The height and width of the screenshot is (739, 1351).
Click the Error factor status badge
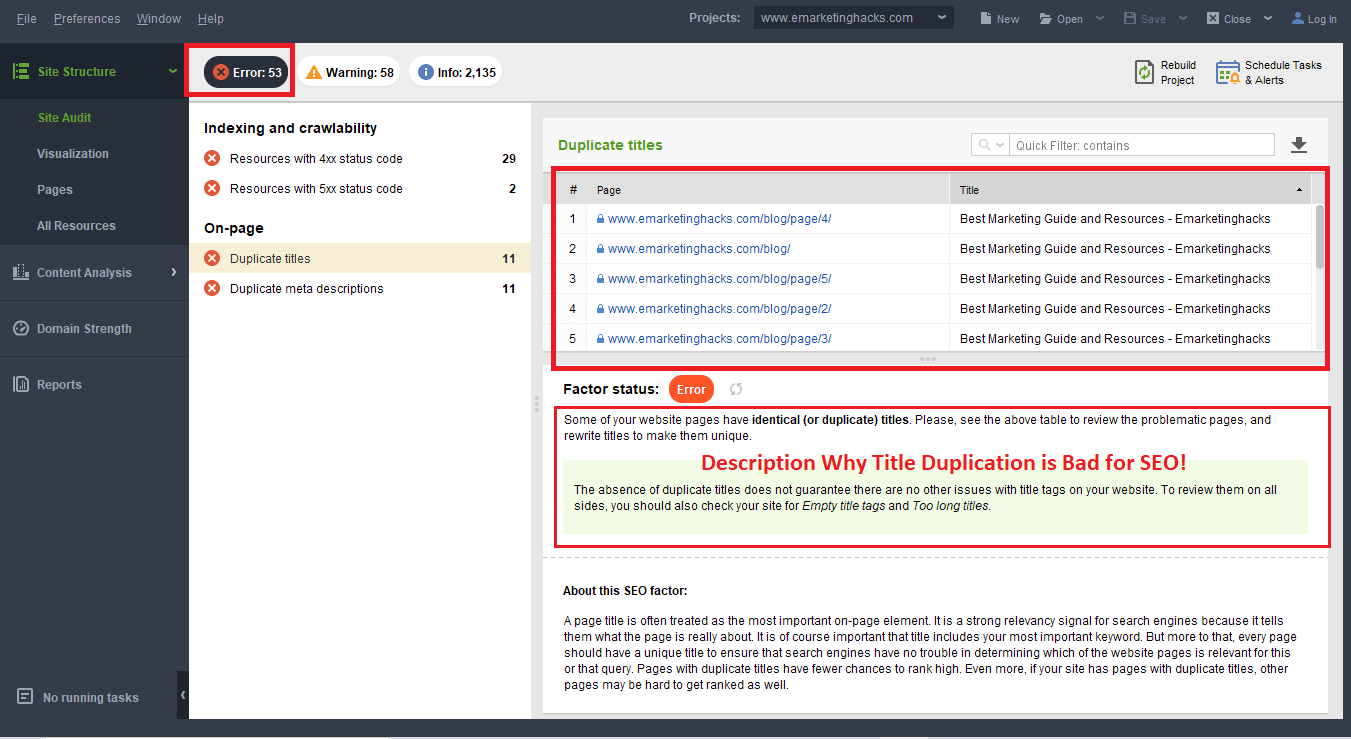point(691,389)
